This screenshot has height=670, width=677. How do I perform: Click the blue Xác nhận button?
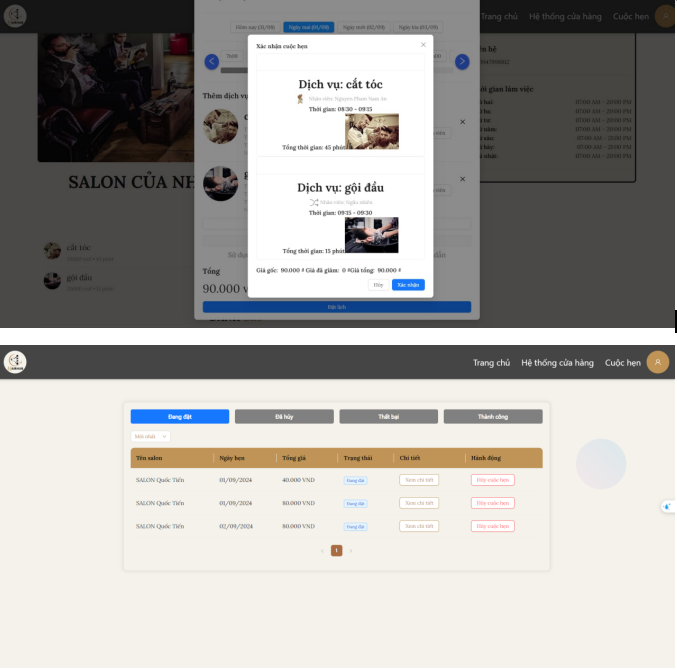408,285
